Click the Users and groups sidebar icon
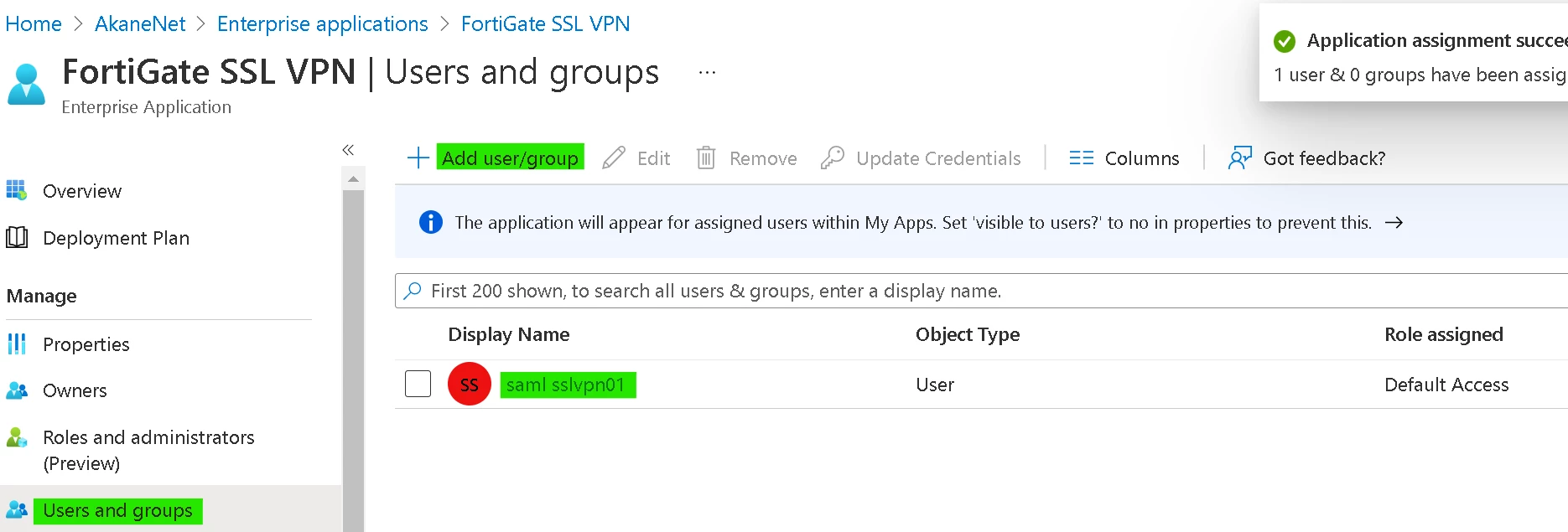Screen dimensions: 1568x532 [x=17, y=509]
